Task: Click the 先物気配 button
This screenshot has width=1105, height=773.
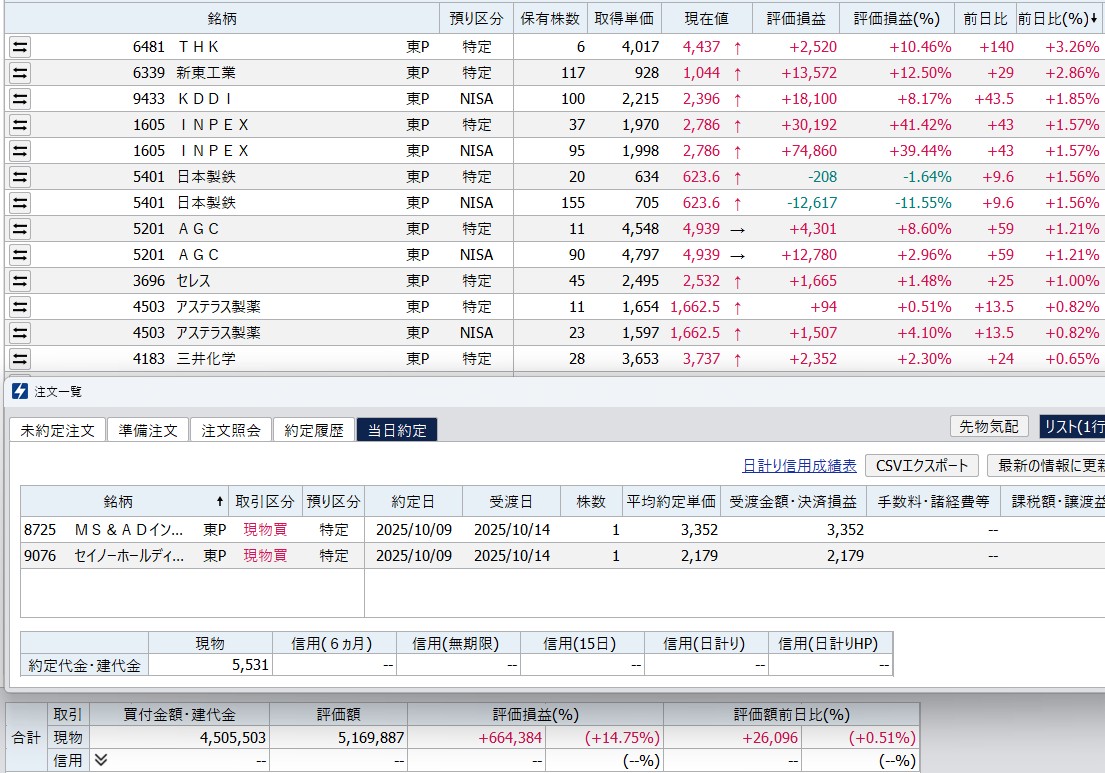Action: tap(989, 426)
